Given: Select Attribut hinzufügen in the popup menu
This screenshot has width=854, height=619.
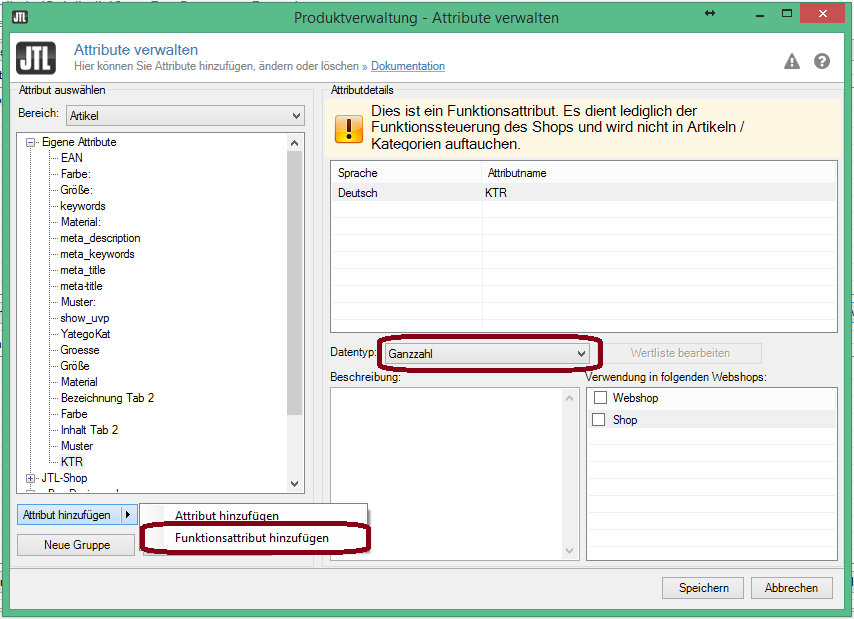Looking at the screenshot, I should [227, 516].
